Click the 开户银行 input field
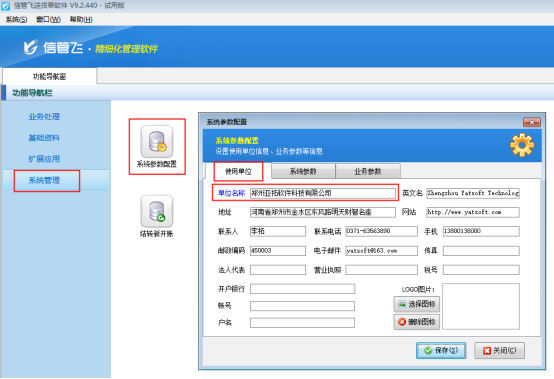554x379 pixels. (x=302, y=289)
